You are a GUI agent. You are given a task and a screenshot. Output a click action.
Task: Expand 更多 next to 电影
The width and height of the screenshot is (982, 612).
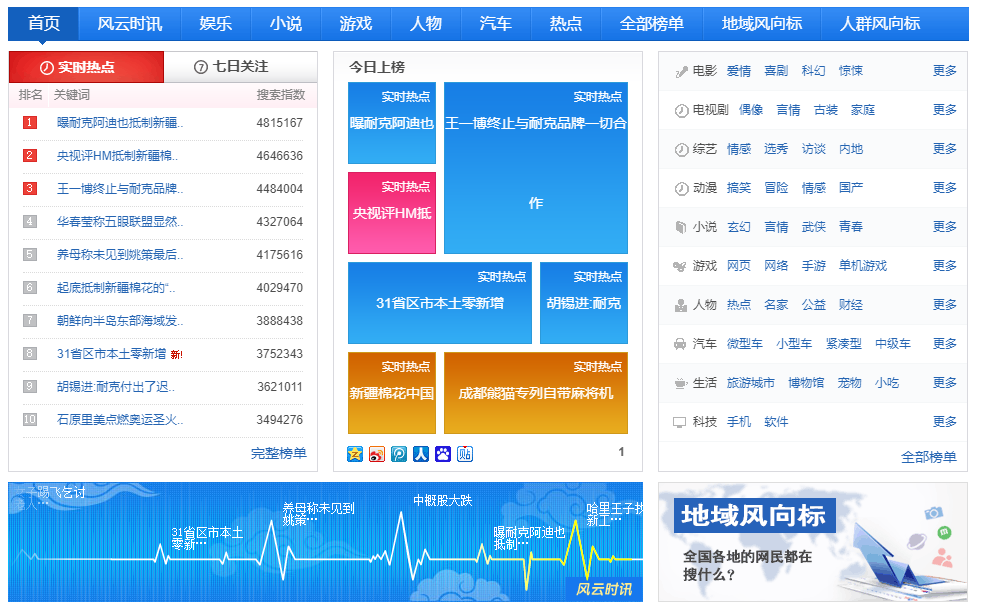click(x=944, y=70)
